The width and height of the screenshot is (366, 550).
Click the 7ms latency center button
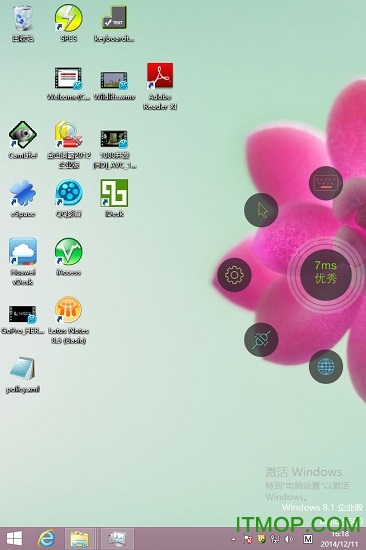point(326,275)
